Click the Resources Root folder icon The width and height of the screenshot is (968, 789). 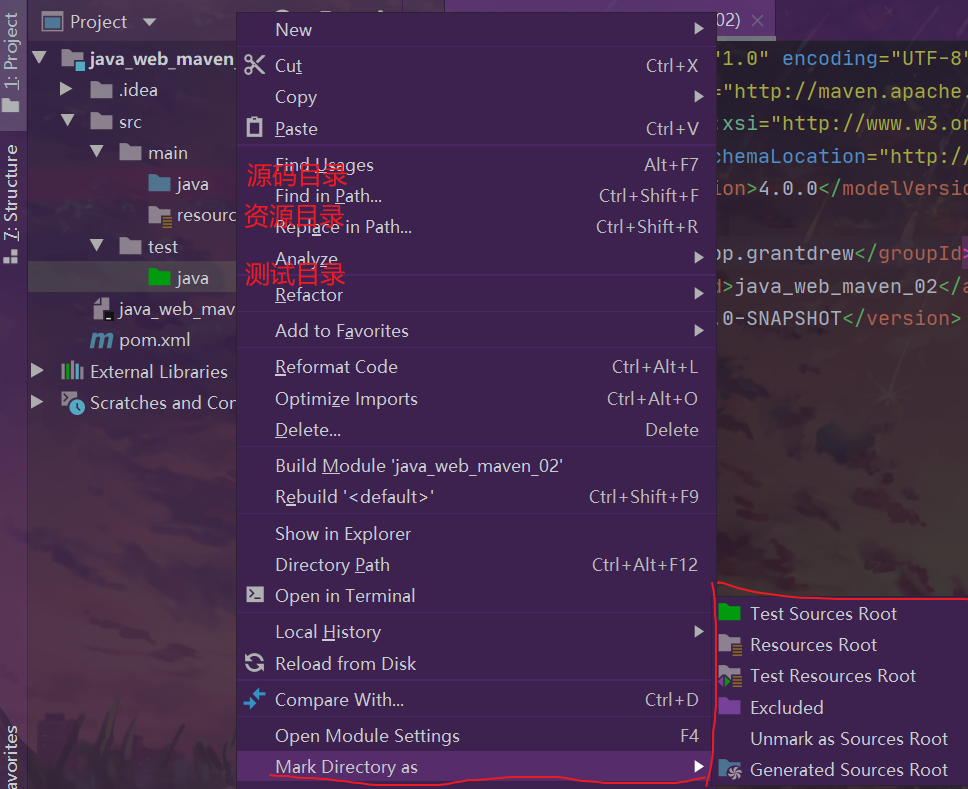[x=730, y=645]
